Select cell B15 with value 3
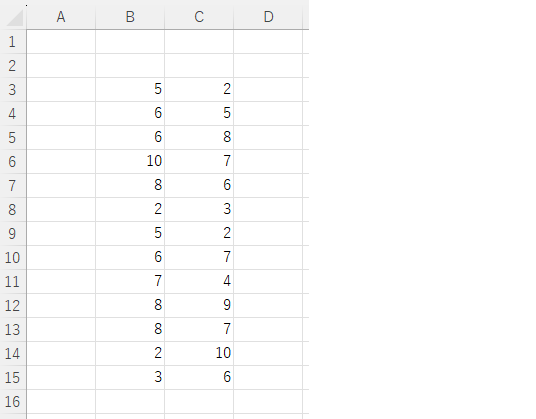 [x=130, y=377]
